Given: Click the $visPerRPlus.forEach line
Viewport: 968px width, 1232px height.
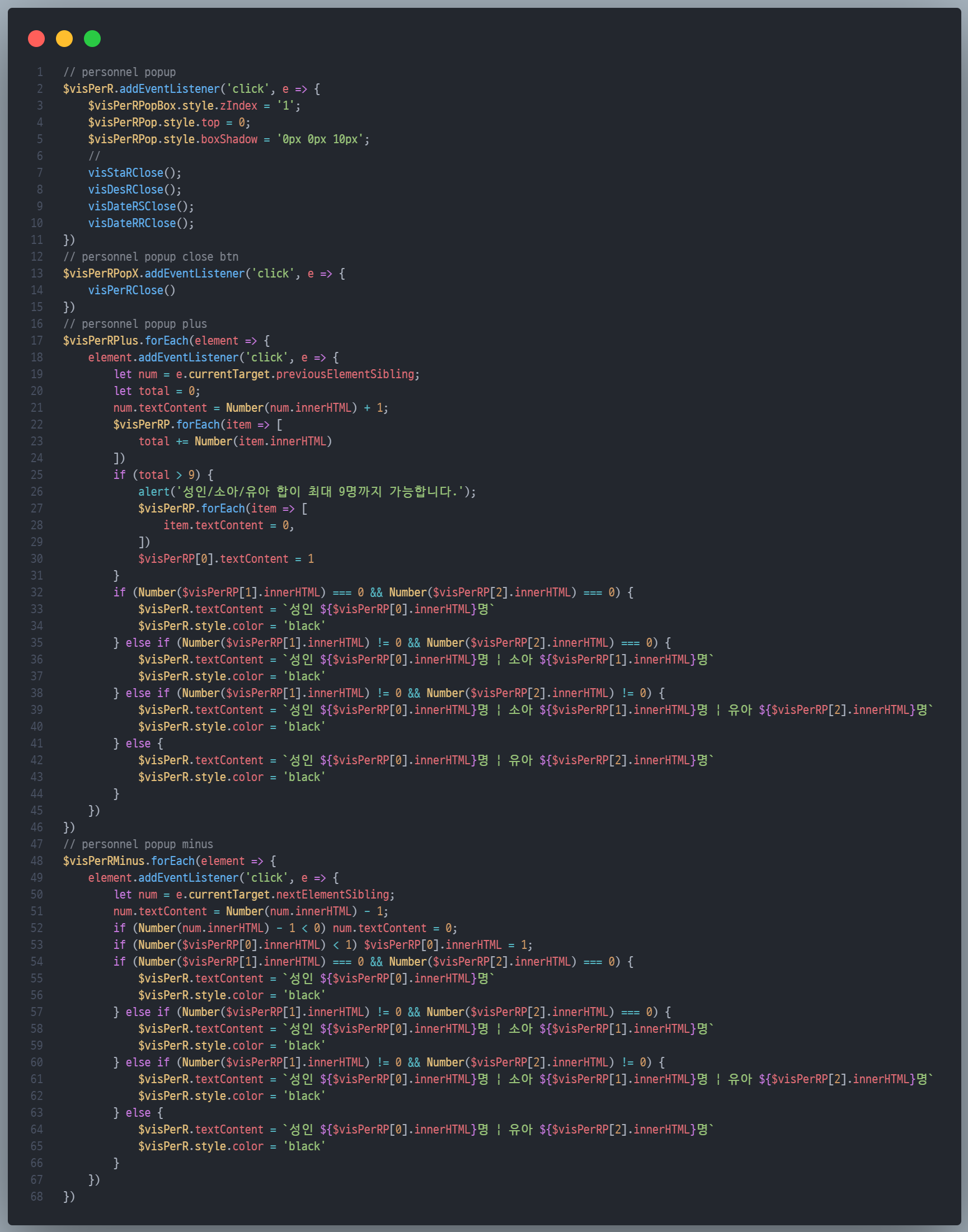Looking at the screenshot, I should [x=166, y=341].
